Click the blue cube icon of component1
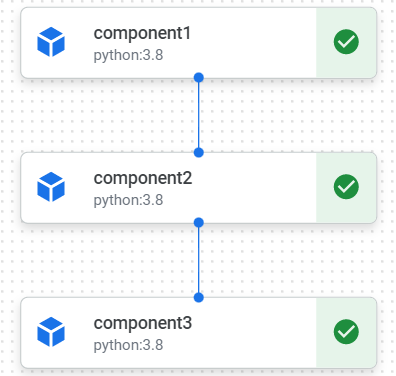 click(51, 42)
